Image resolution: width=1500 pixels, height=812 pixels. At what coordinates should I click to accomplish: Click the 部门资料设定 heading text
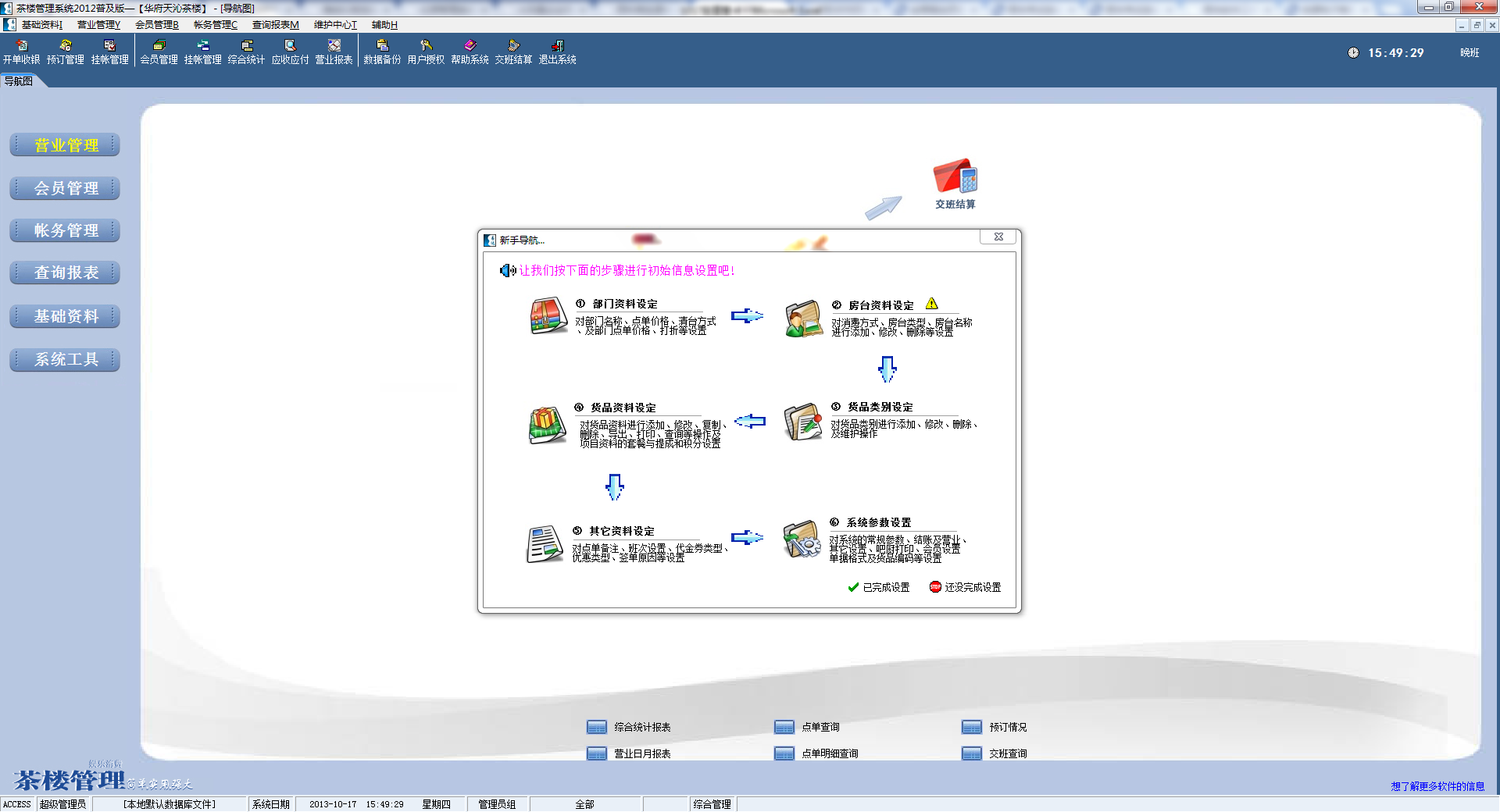[625, 304]
